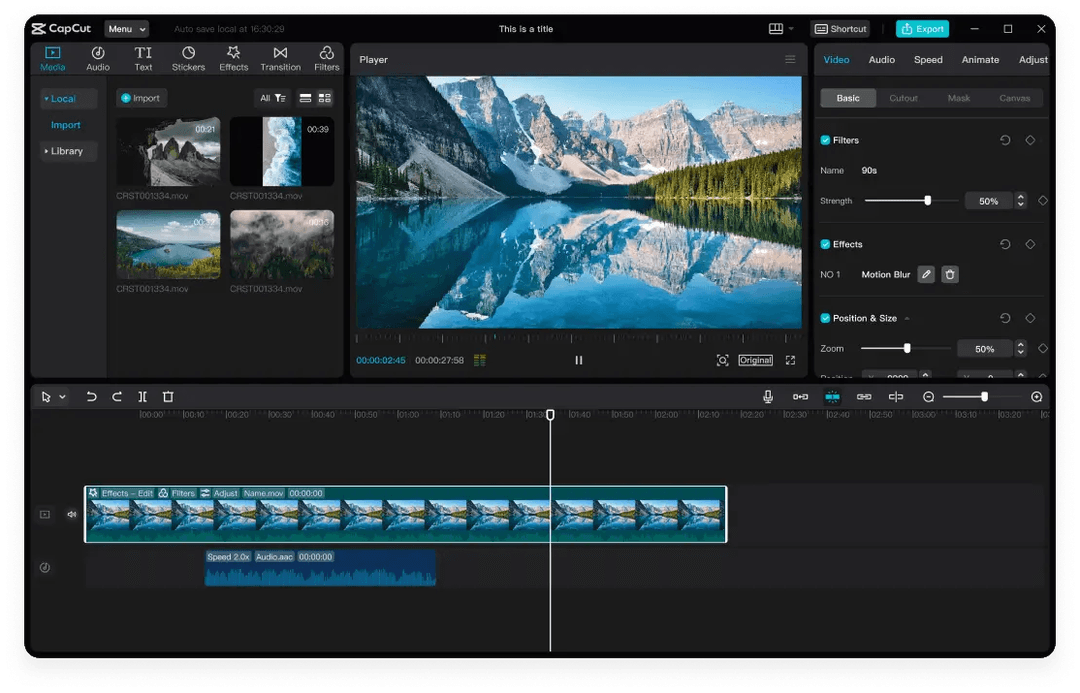The height and width of the screenshot is (693, 1080).
Task: Switch to the Cutout tab
Action: 903,98
